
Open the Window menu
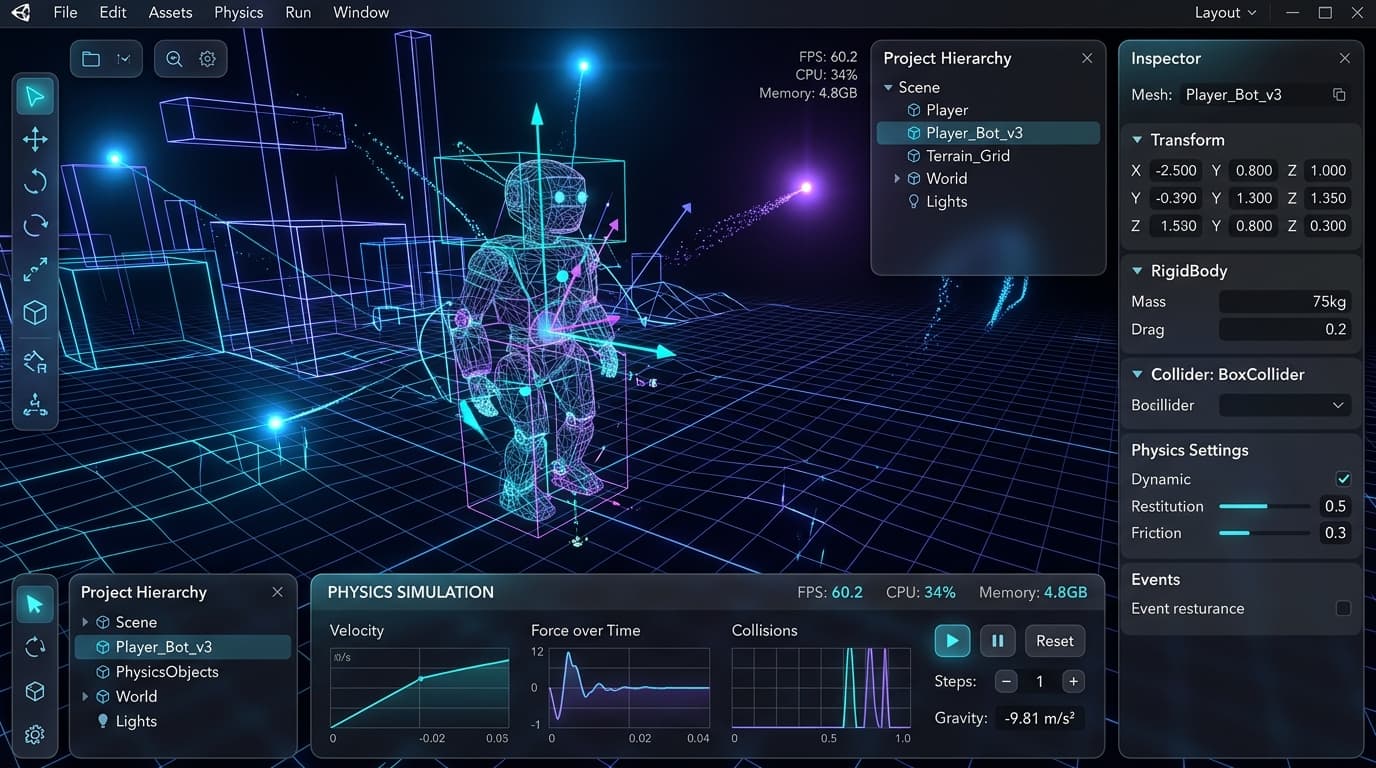point(361,13)
